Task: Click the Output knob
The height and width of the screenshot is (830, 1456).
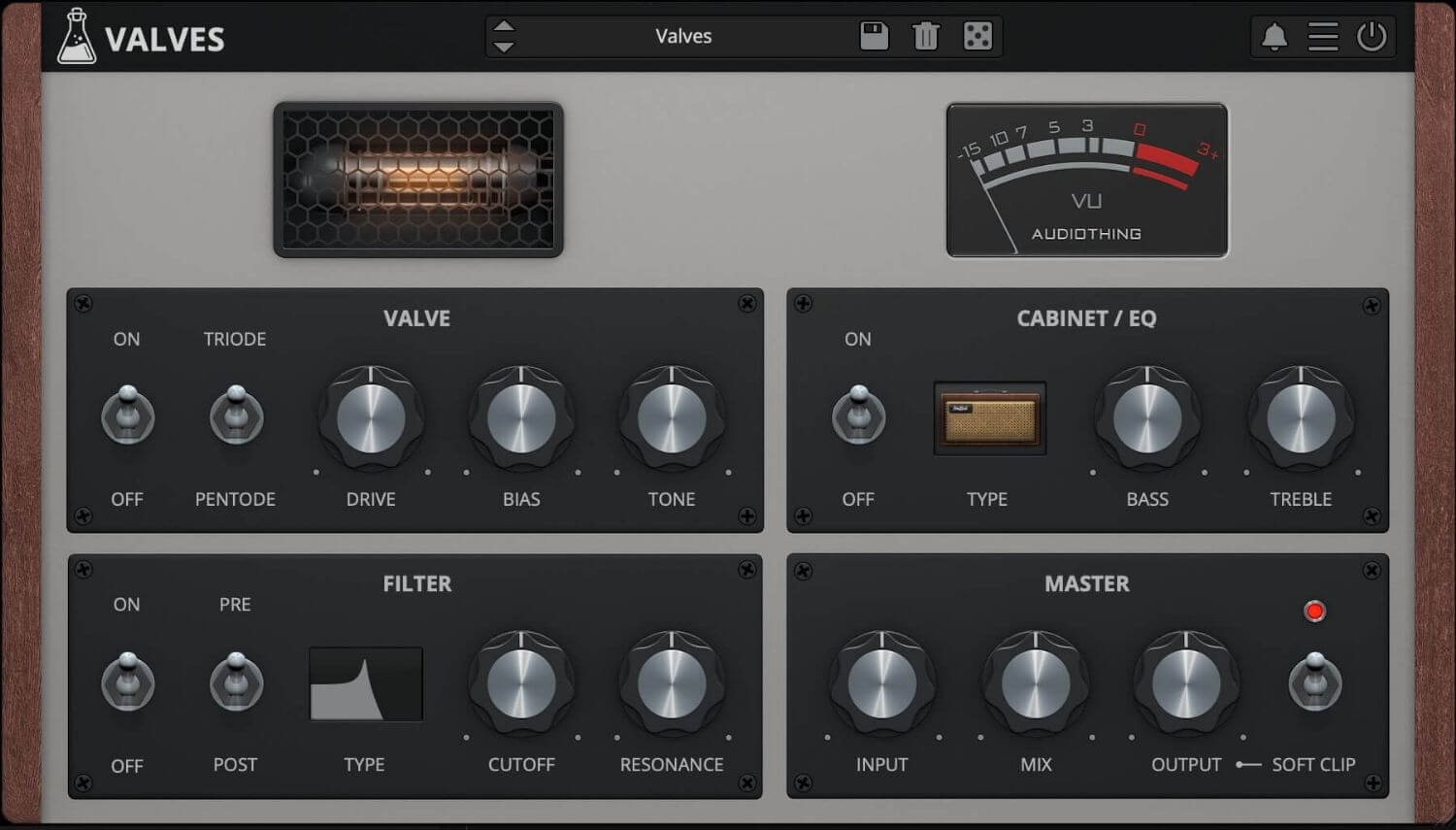Action: tap(1186, 683)
